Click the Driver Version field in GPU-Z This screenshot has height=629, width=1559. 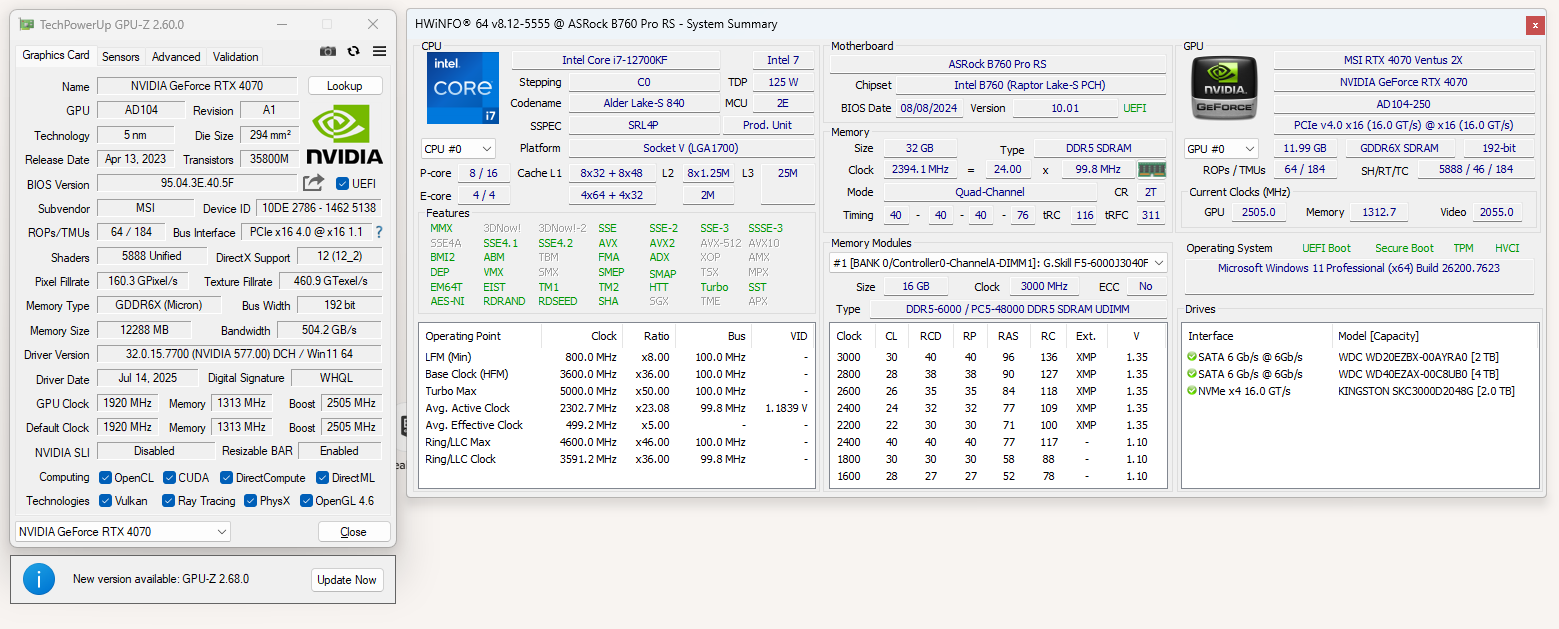tap(239, 355)
